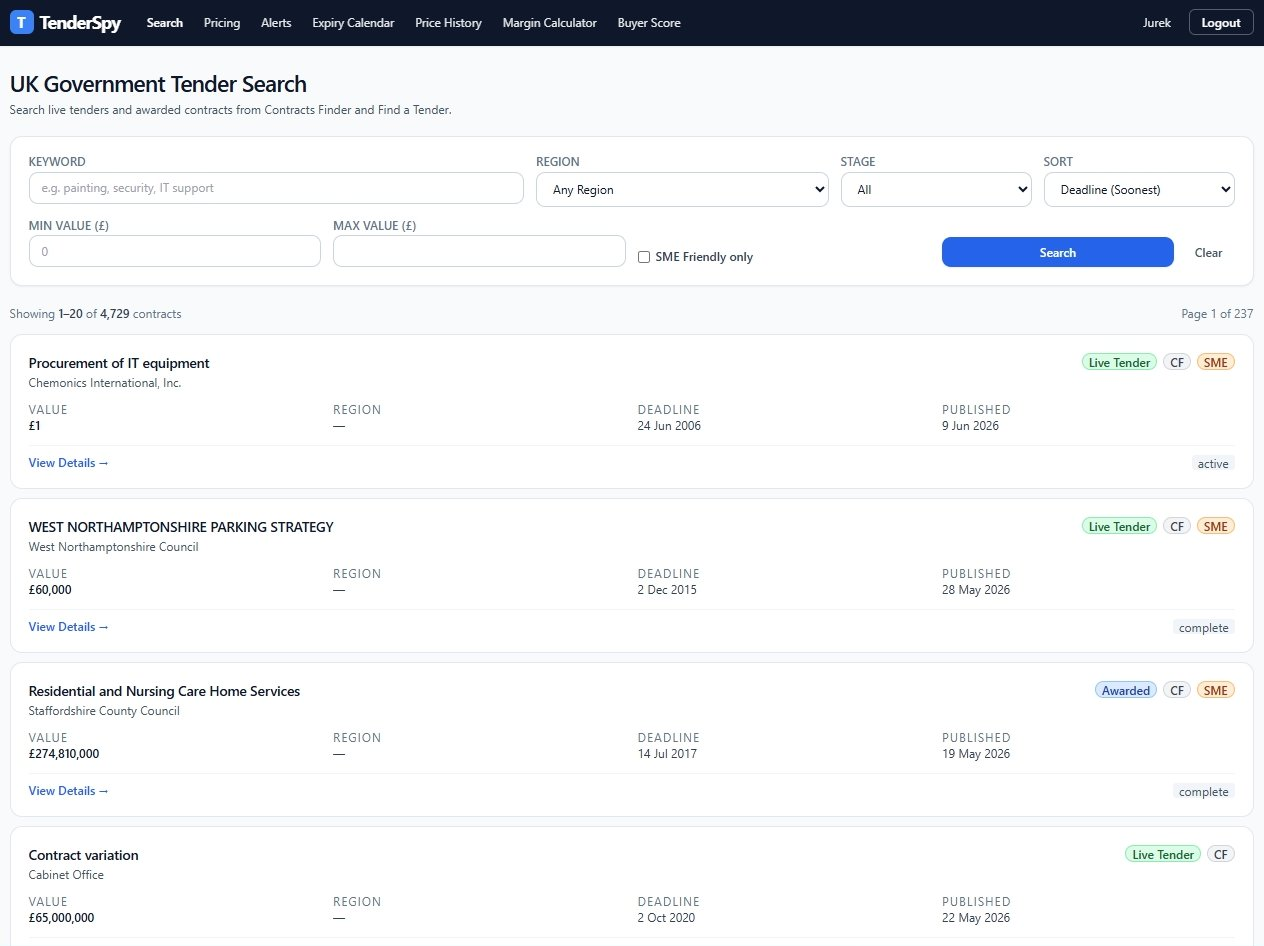The image size is (1264, 946).
Task: Open the Expiry Calendar page
Action: click(353, 22)
